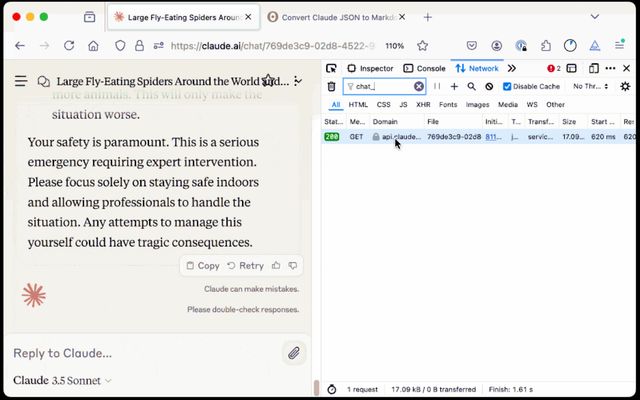Image resolution: width=640 pixels, height=400 pixels.
Task: Open the Firefox hamburger menu
Action: pyautogui.click(x=620, y=45)
